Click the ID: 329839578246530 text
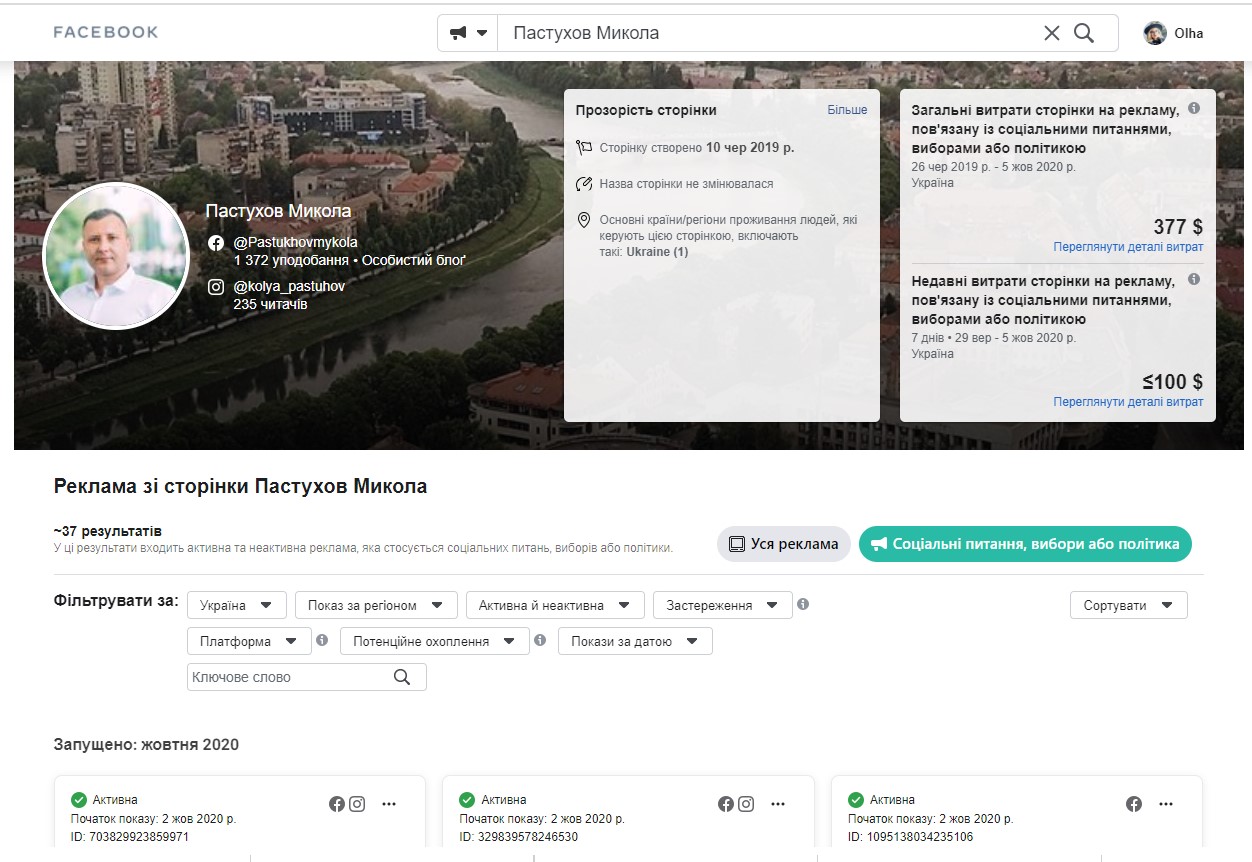 click(518, 837)
